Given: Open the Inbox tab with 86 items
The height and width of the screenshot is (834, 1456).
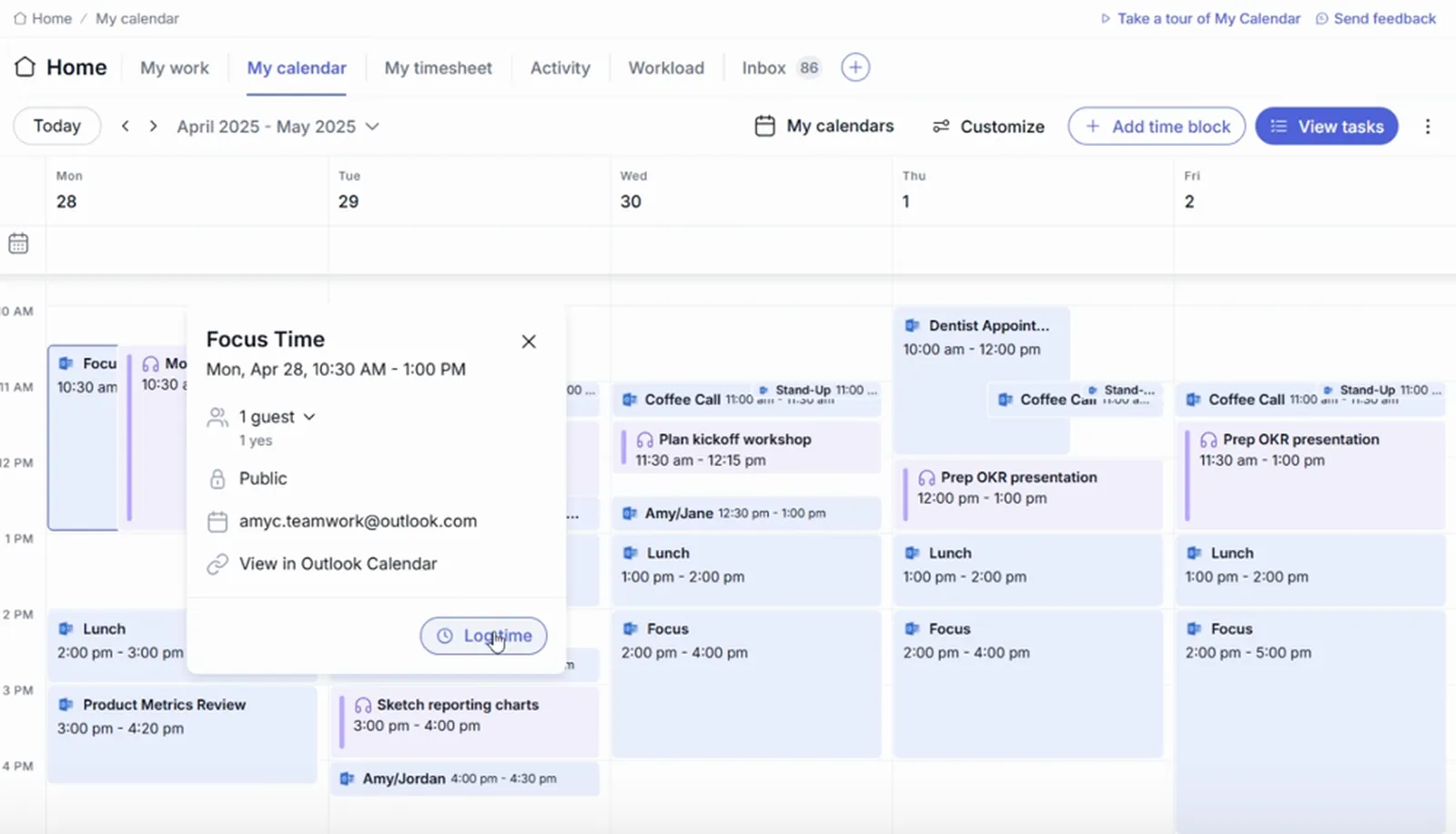Looking at the screenshot, I should tap(781, 68).
